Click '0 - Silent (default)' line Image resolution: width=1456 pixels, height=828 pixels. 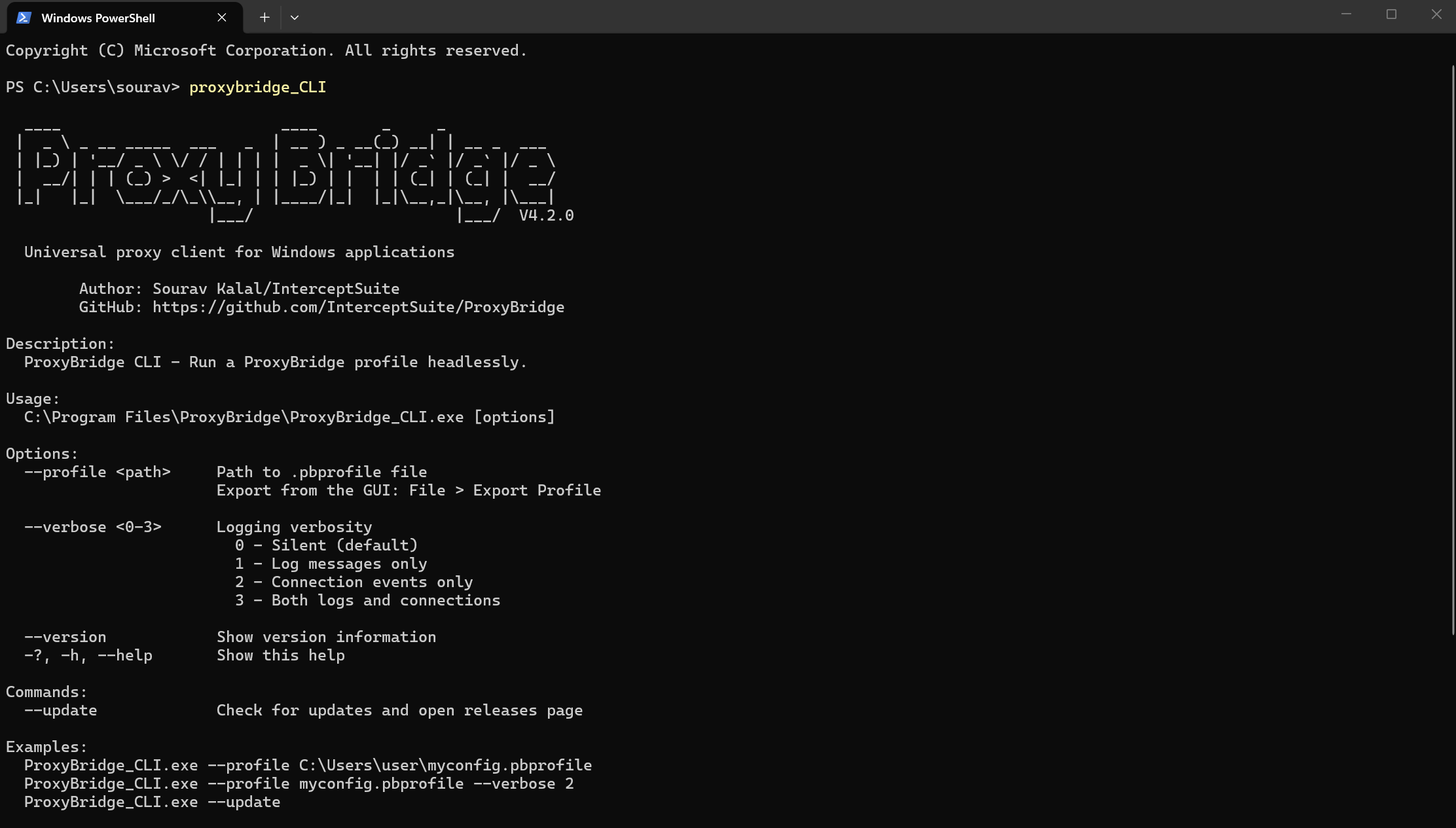[x=326, y=545]
